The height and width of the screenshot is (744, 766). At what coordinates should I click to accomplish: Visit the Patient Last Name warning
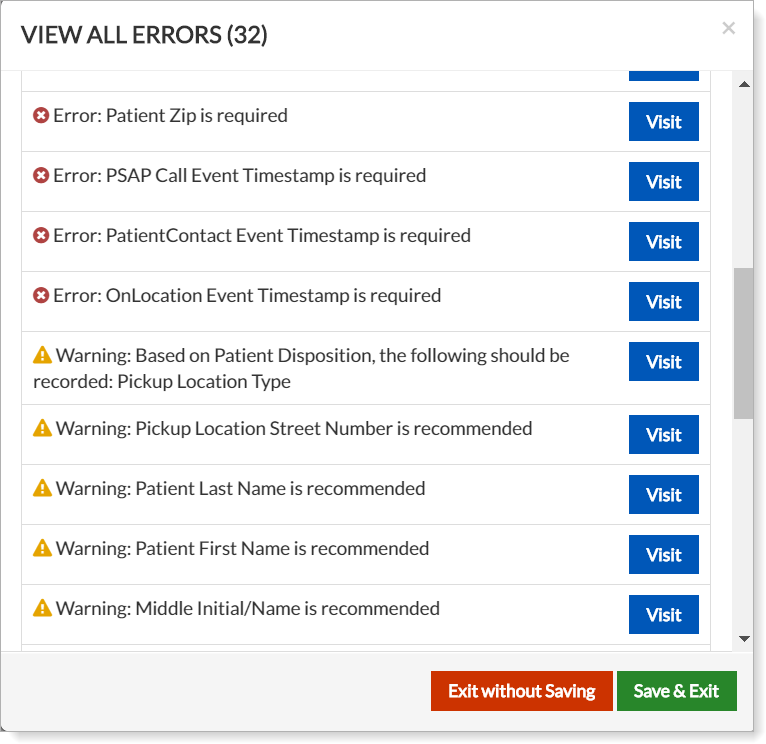tap(663, 495)
